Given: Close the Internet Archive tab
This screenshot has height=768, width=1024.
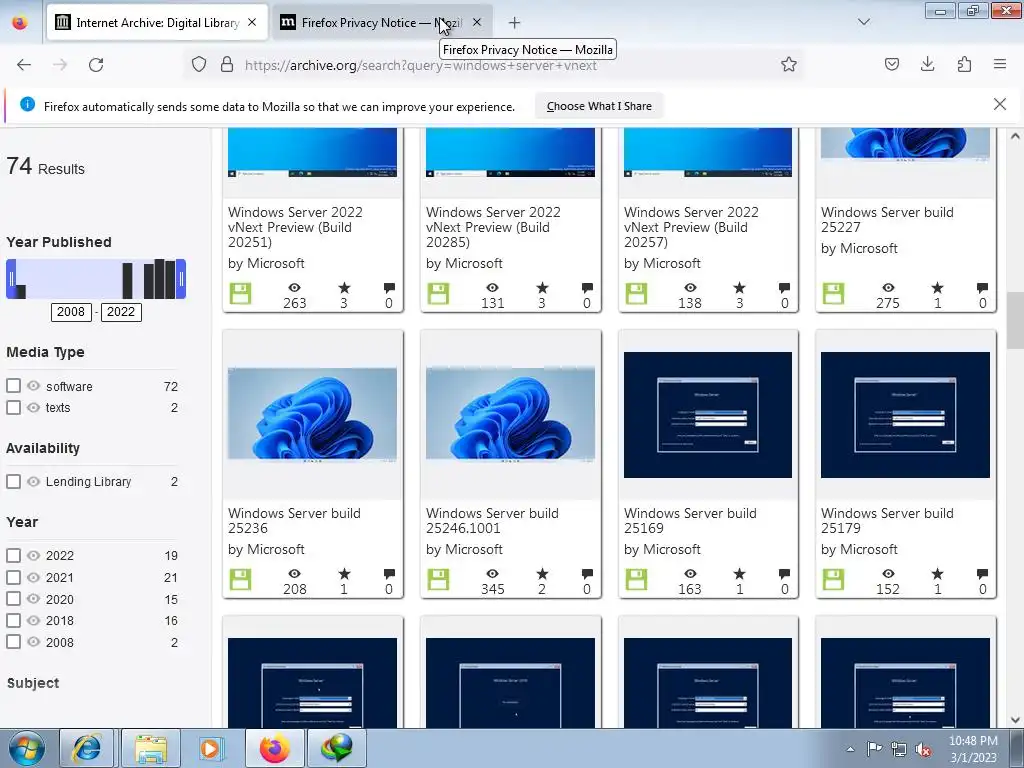Looking at the screenshot, I should coord(252,22).
